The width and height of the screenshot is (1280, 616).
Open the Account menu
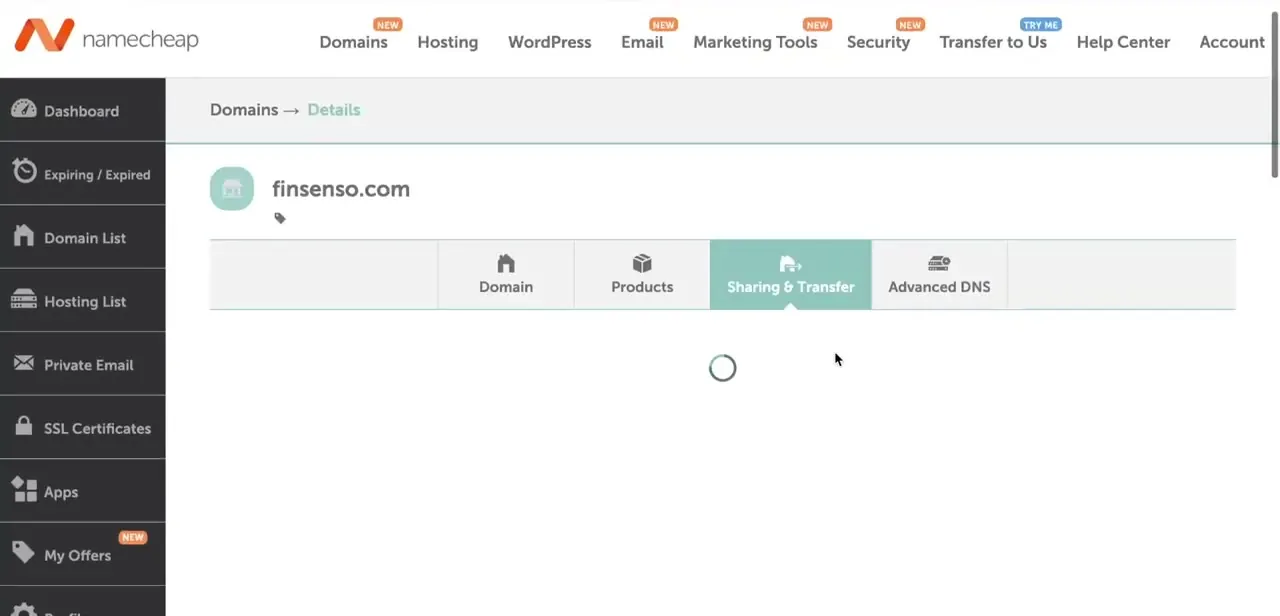click(x=1232, y=42)
